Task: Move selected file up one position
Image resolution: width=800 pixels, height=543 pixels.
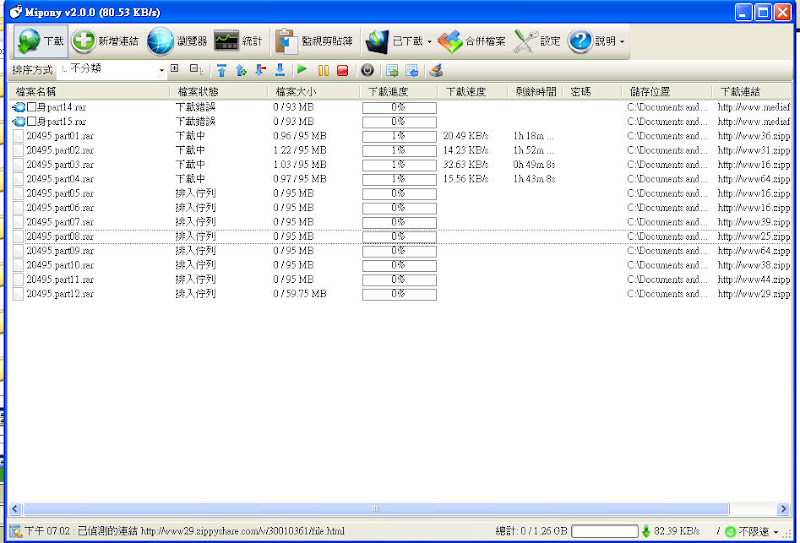Action: (x=241, y=70)
